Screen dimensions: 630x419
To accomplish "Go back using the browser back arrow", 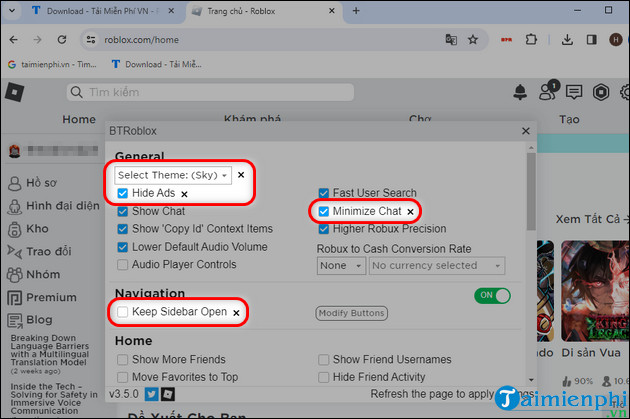I will [x=14, y=39].
